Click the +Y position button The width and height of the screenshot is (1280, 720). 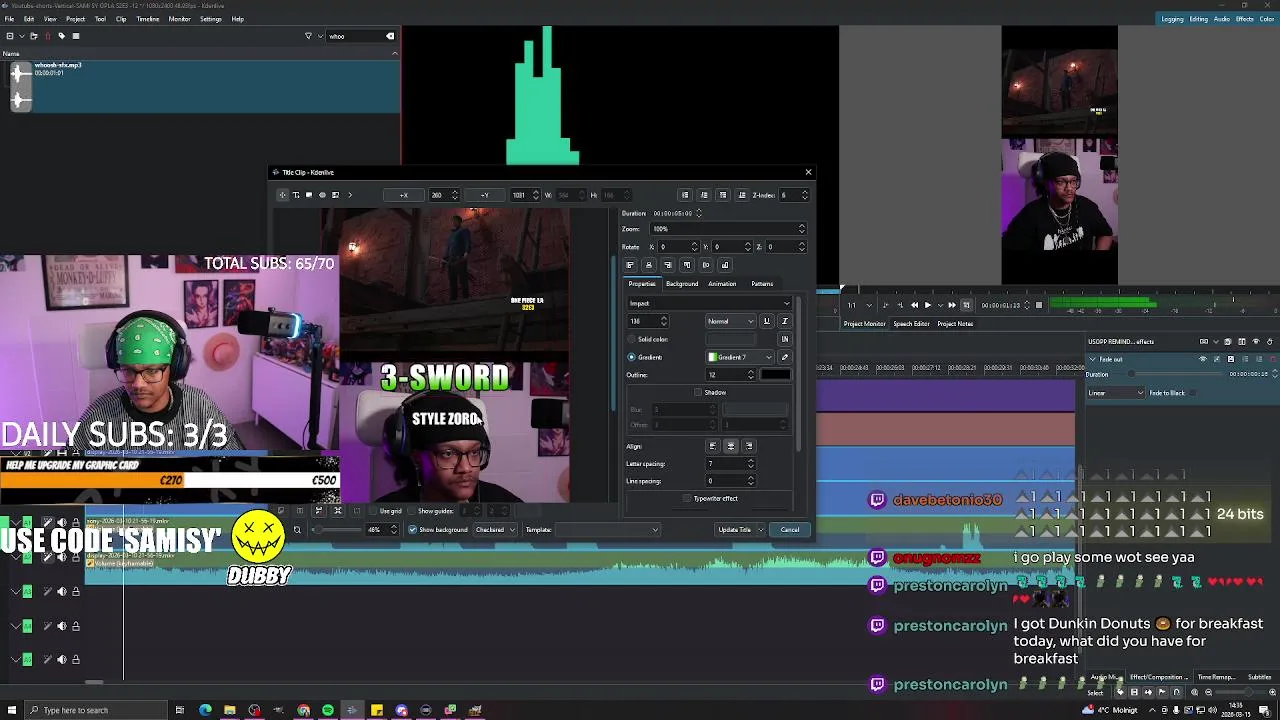[484, 195]
